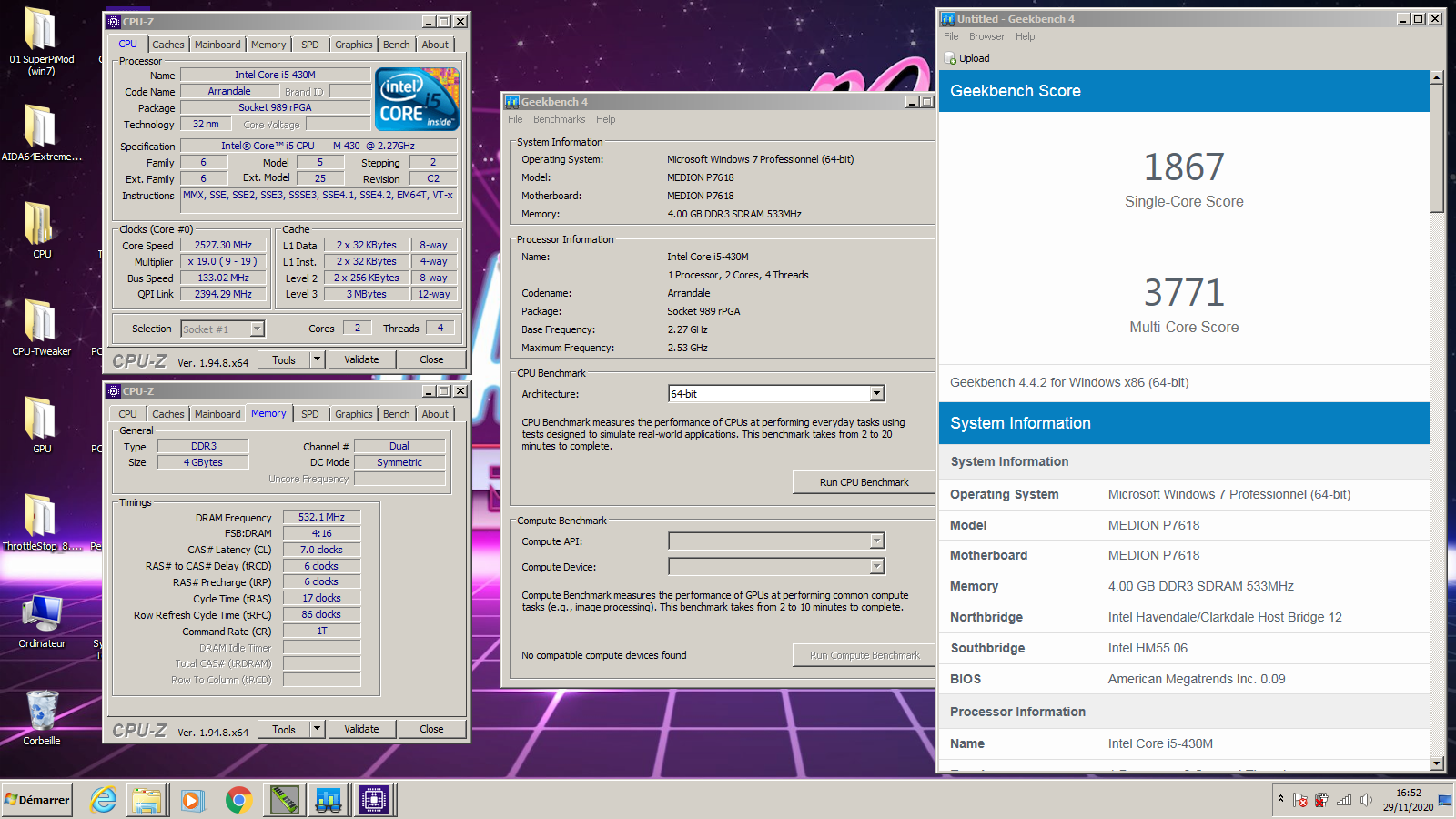
Task: Click the Show desktop button beside the clock
Action: pos(1446,800)
